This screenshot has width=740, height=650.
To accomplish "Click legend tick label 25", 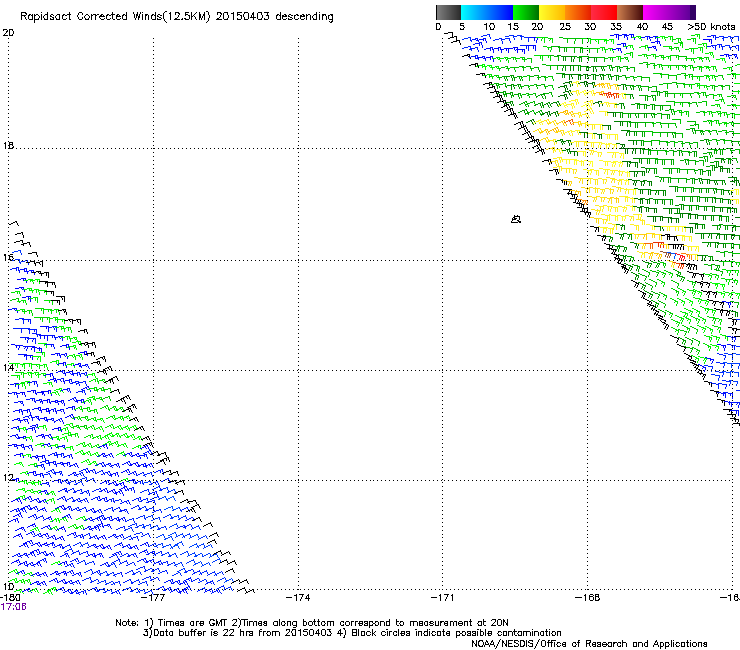I will (x=565, y=27).
